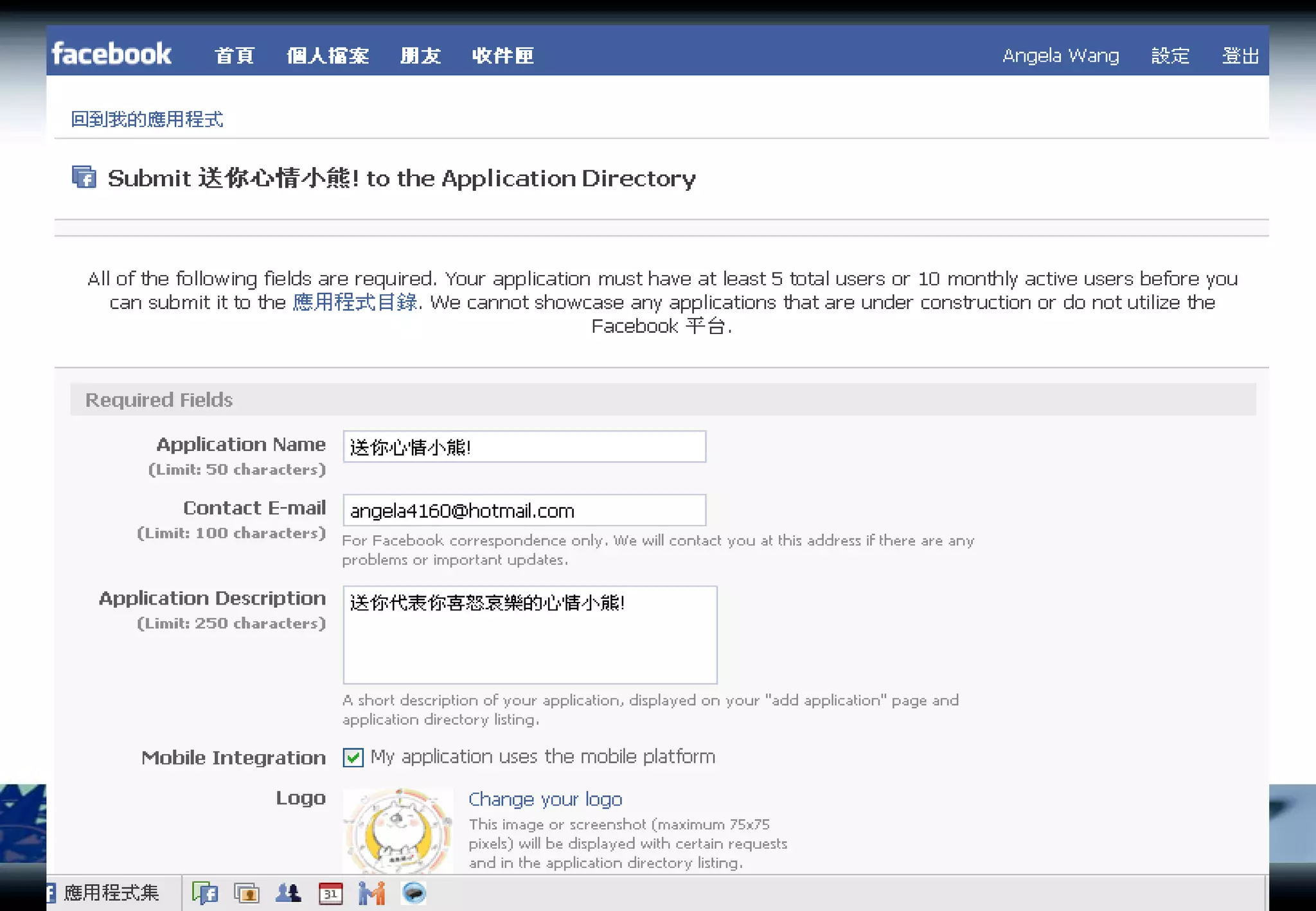Viewport: 1316px width, 911px height.
Task: Open 朋友 in the navigation bar
Action: (x=420, y=56)
